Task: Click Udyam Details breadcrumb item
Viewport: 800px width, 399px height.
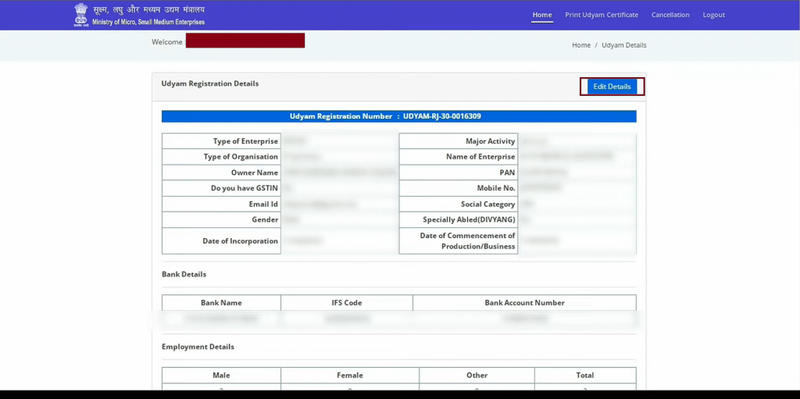Action: pyautogui.click(x=624, y=45)
